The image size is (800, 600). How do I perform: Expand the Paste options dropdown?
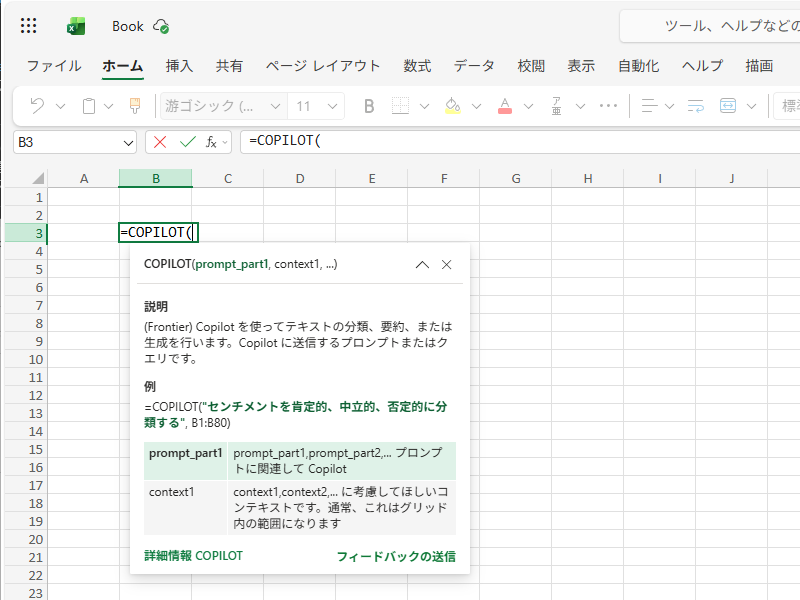[x=109, y=106]
